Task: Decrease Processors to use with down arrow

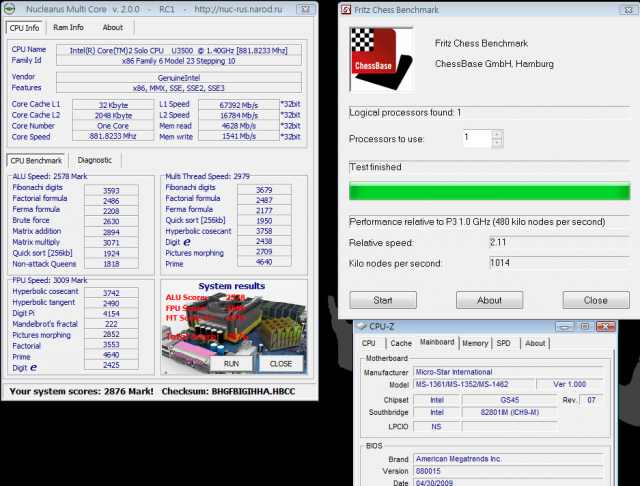Action: coord(497,143)
